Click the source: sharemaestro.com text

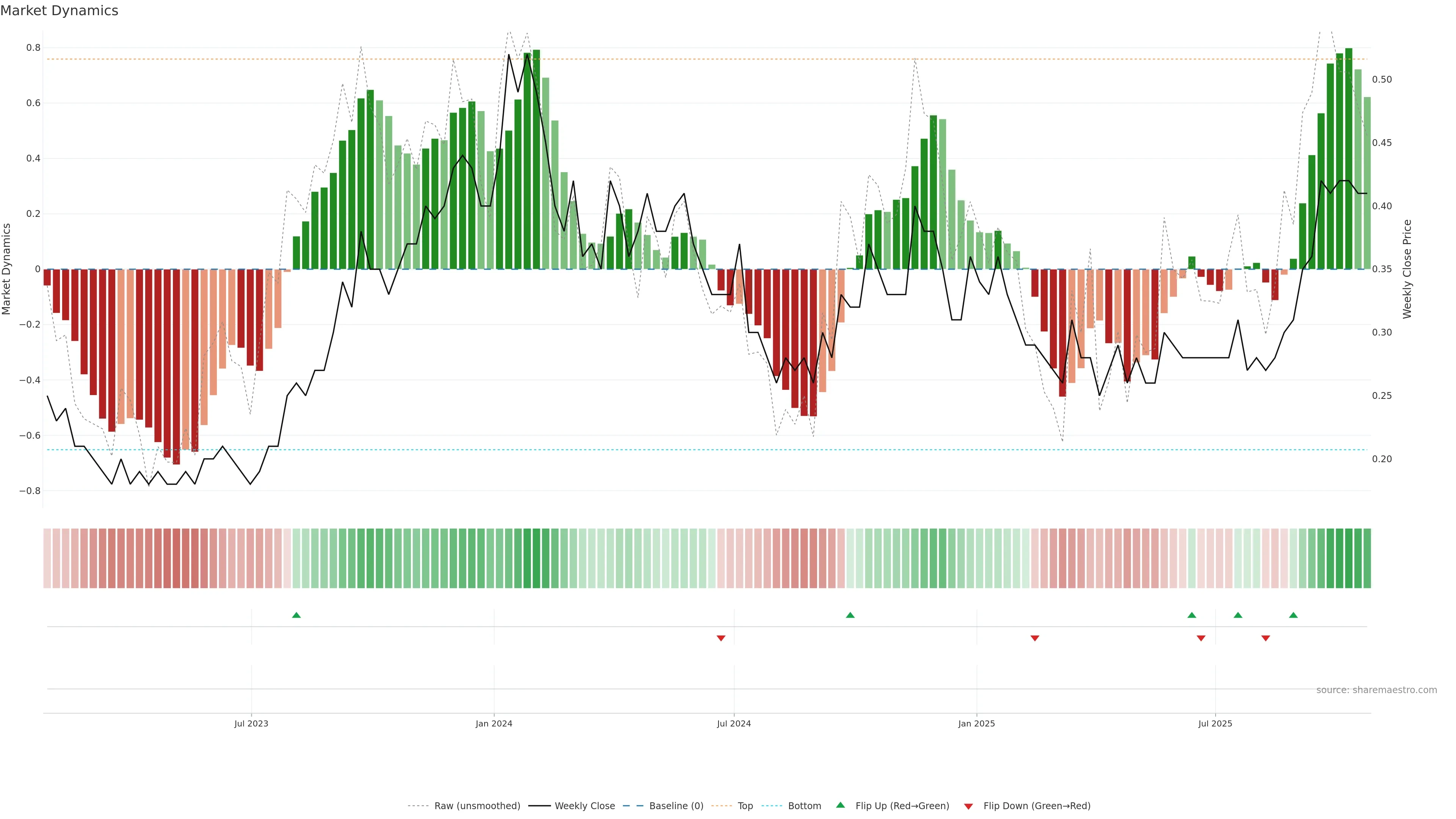(x=1376, y=690)
